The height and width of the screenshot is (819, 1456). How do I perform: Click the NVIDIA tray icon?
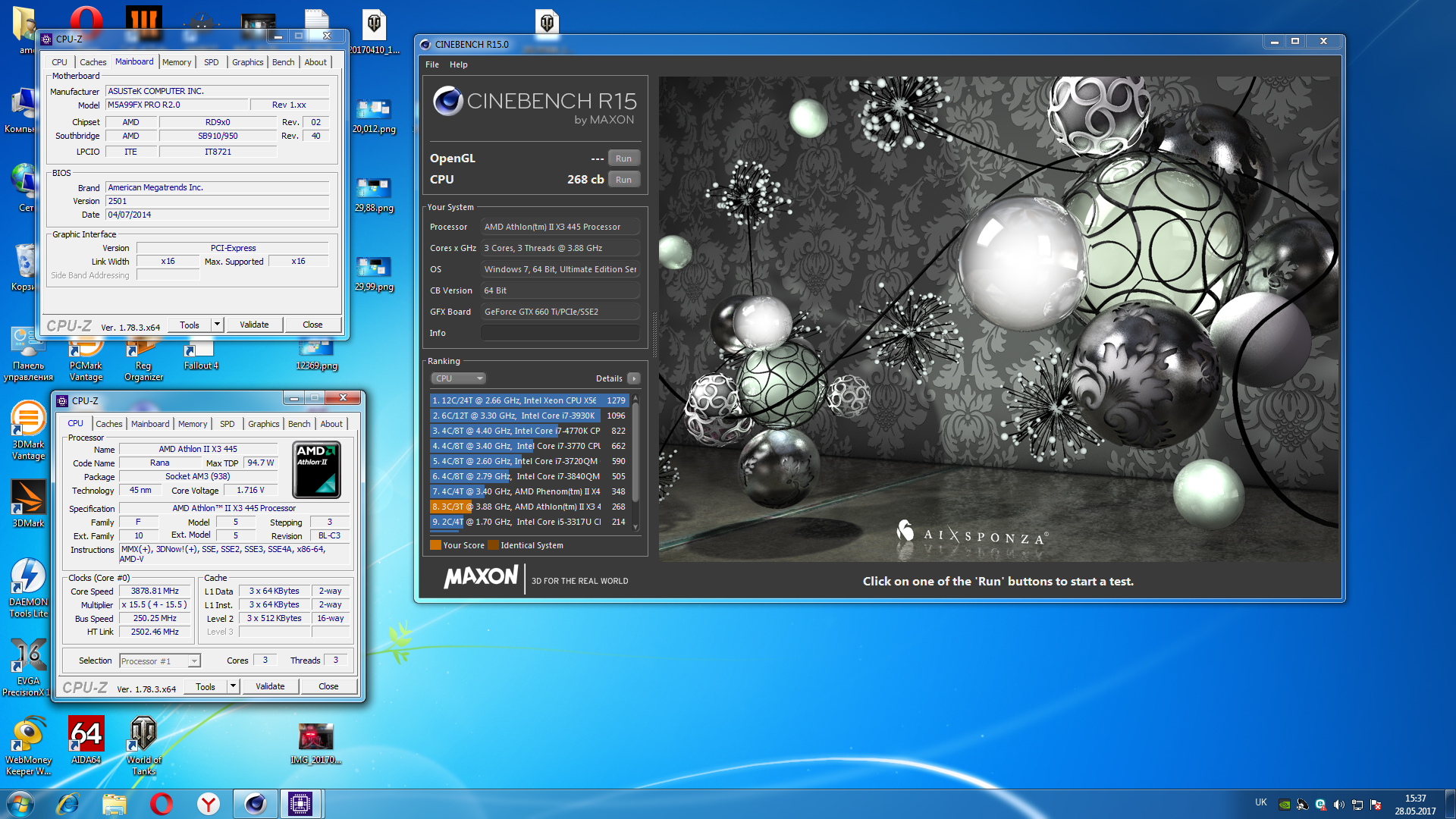1285,805
